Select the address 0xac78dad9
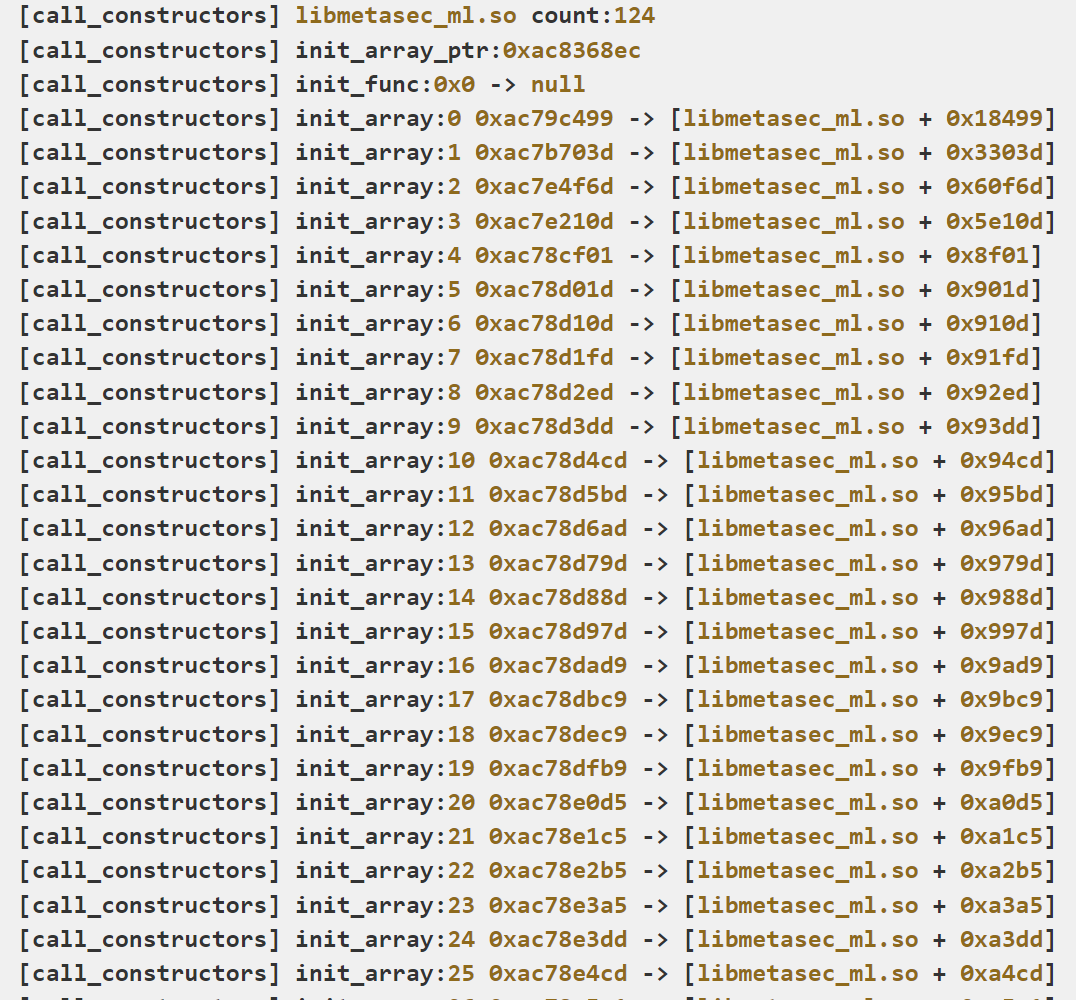1076x1000 pixels. 558,666
